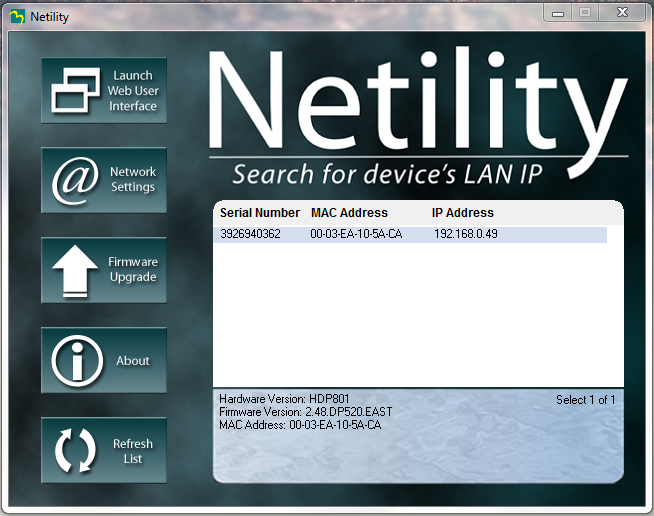Image resolution: width=654 pixels, height=516 pixels.
Task: Sort by MAC Address column header
Action: tap(350, 213)
